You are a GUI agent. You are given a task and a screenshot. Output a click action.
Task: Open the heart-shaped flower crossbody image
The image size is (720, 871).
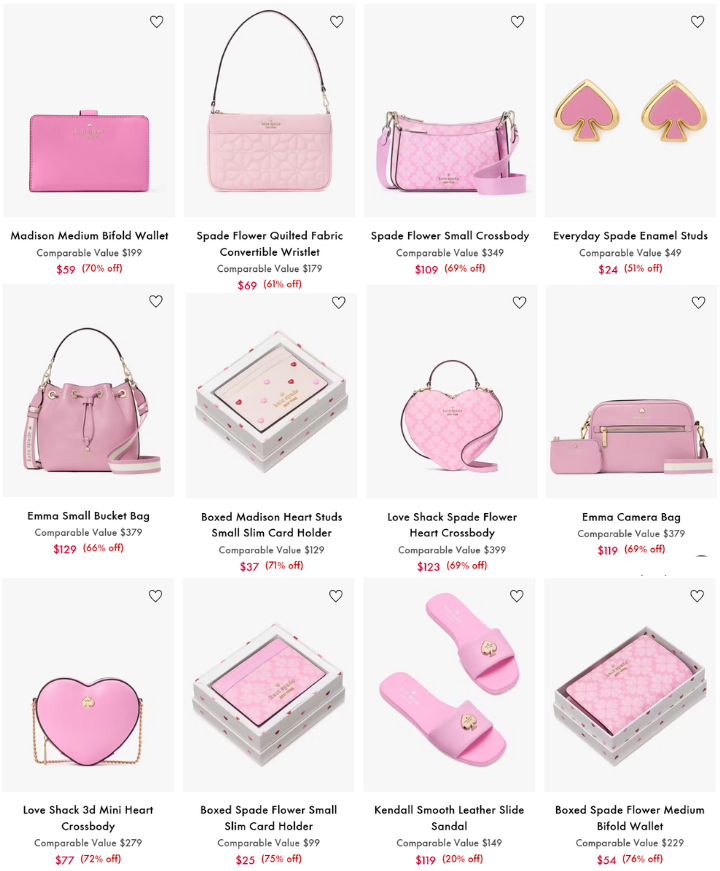(x=452, y=392)
